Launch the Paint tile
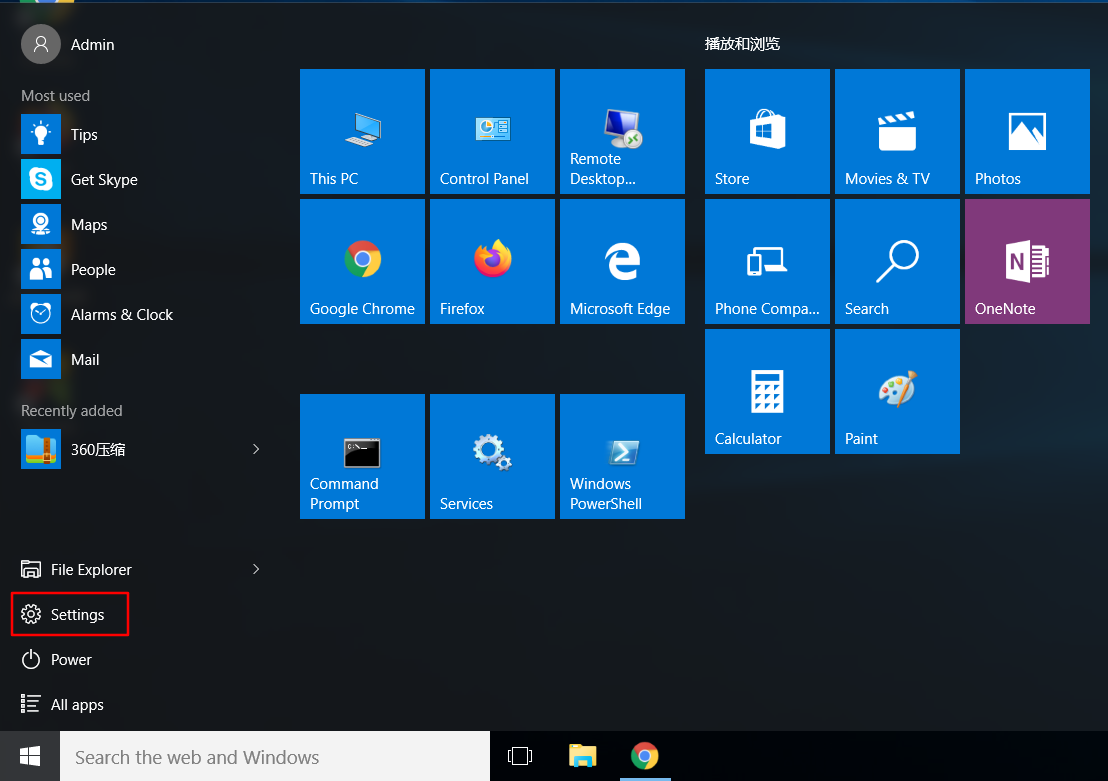The width and height of the screenshot is (1108, 781). click(897, 392)
